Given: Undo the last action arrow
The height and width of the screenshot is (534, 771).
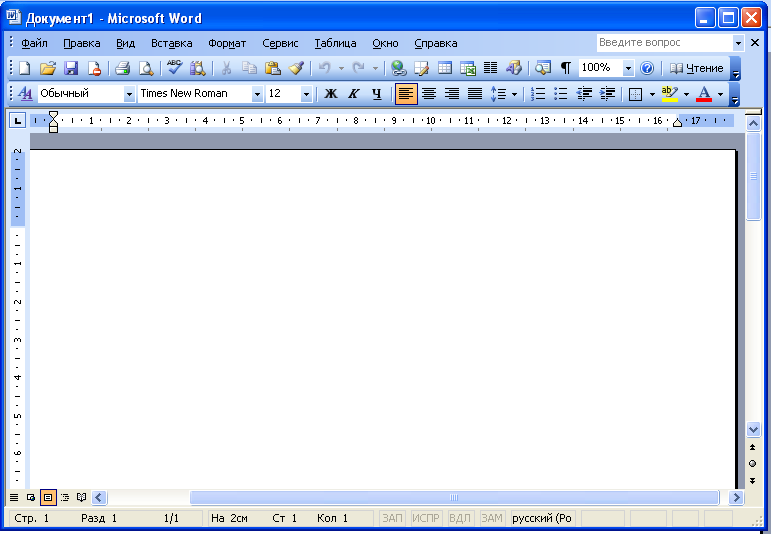Looking at the screenshot, I should (x=325, y=68).
